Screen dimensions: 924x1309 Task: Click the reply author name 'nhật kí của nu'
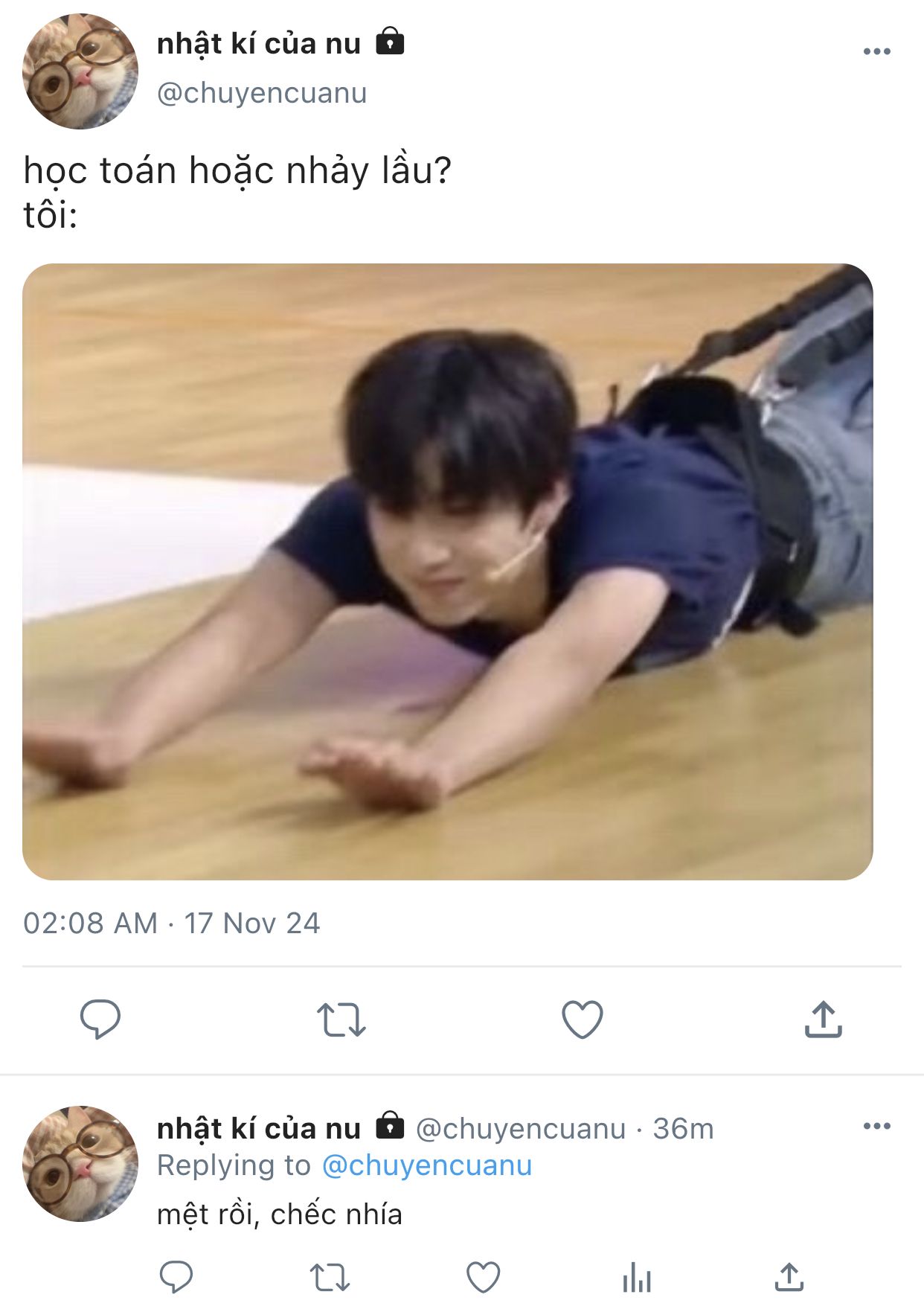coord(259,1129)
